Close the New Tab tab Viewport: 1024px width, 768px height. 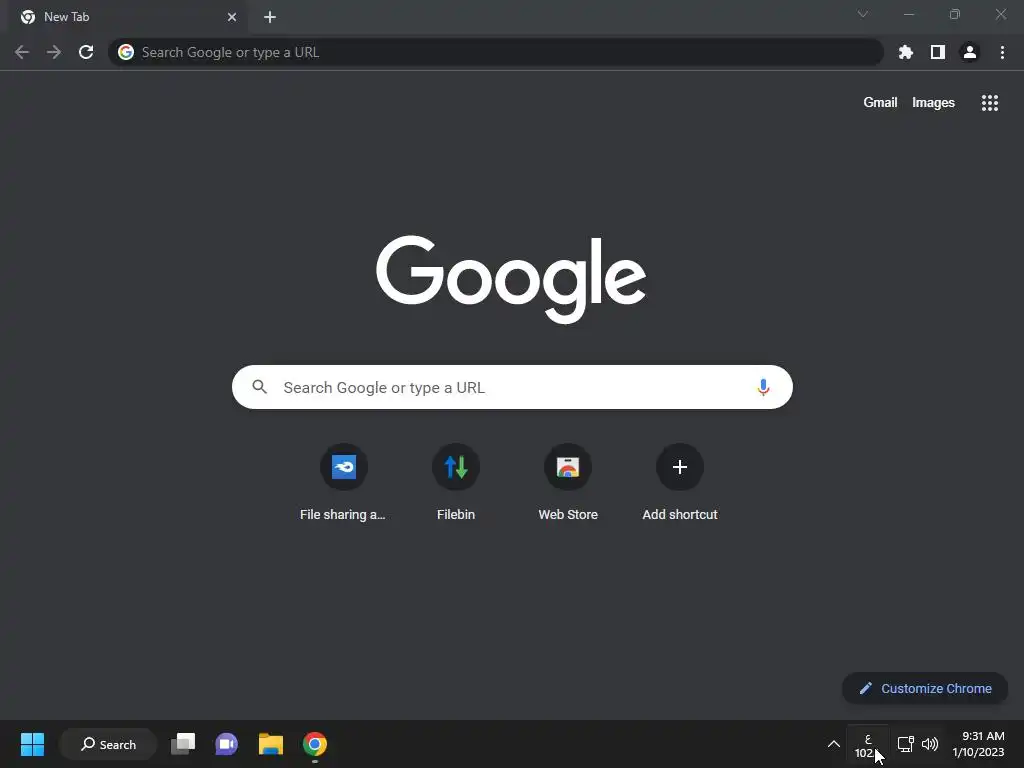click(x=232, y=17)
